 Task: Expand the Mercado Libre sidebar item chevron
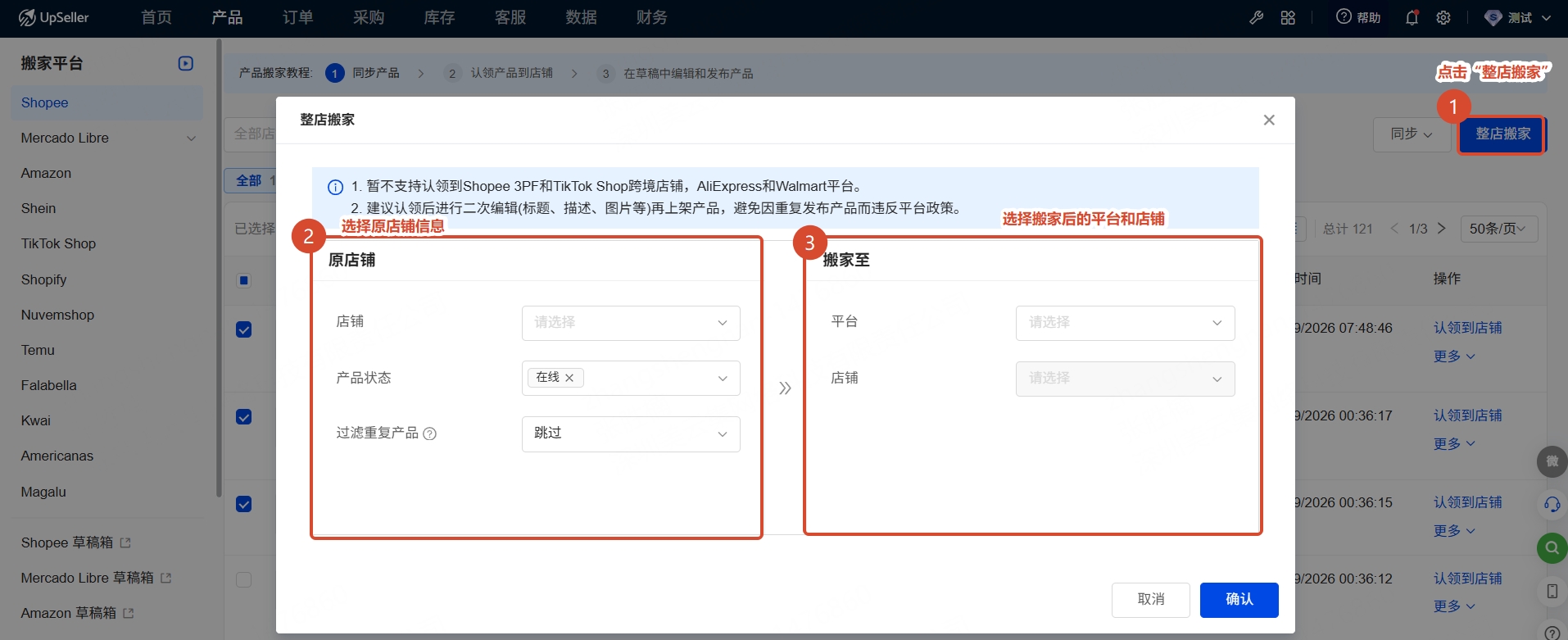pyautogui.click(x=192, y=138)
